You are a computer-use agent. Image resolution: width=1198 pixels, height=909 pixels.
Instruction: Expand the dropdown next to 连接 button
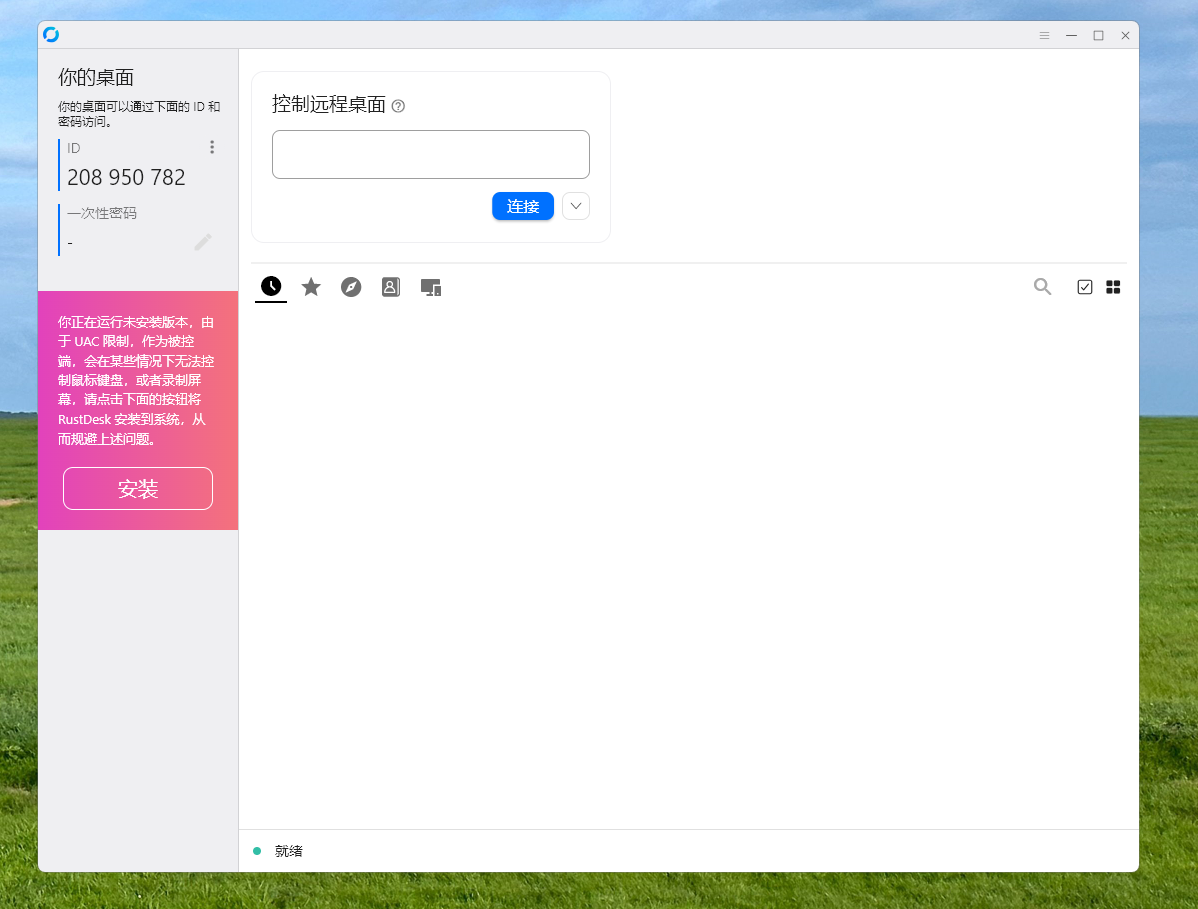pyautogui.click(x=575, y=206)
